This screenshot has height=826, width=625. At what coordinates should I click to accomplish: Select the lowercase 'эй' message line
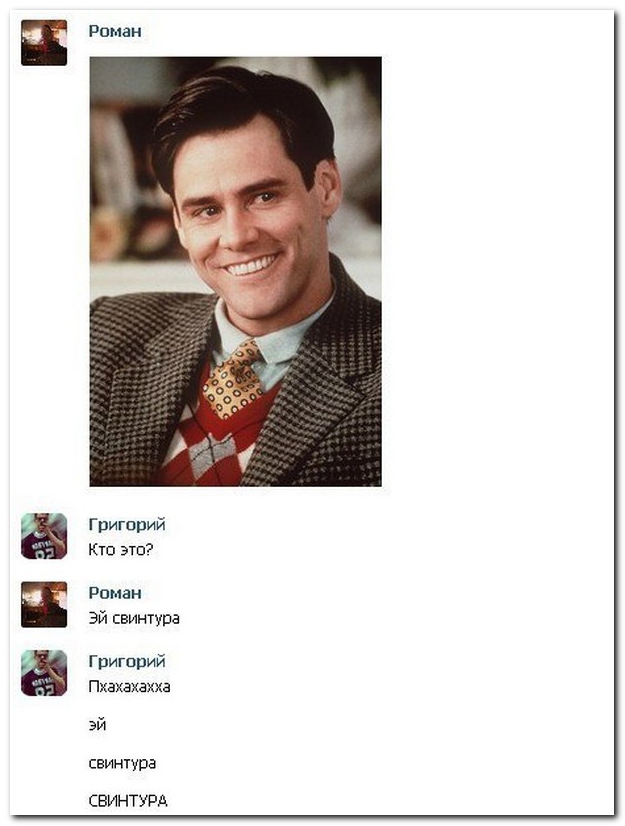97,725
